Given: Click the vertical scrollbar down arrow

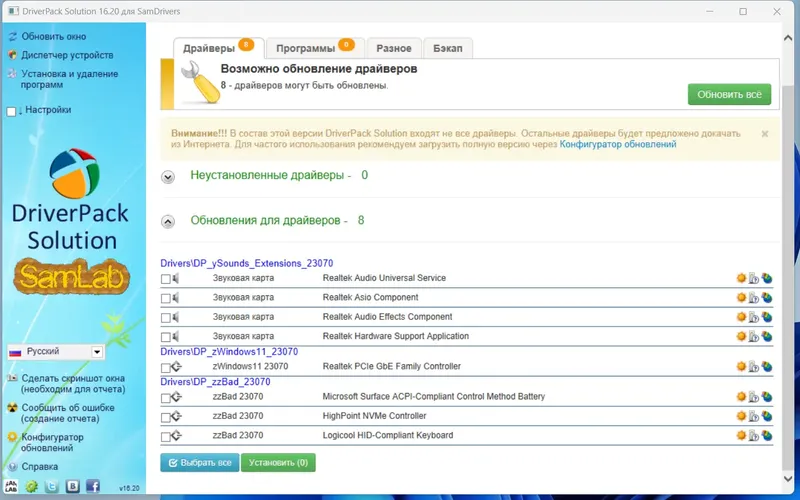Looking at the screenshot, I should click(x=788, y=479).
